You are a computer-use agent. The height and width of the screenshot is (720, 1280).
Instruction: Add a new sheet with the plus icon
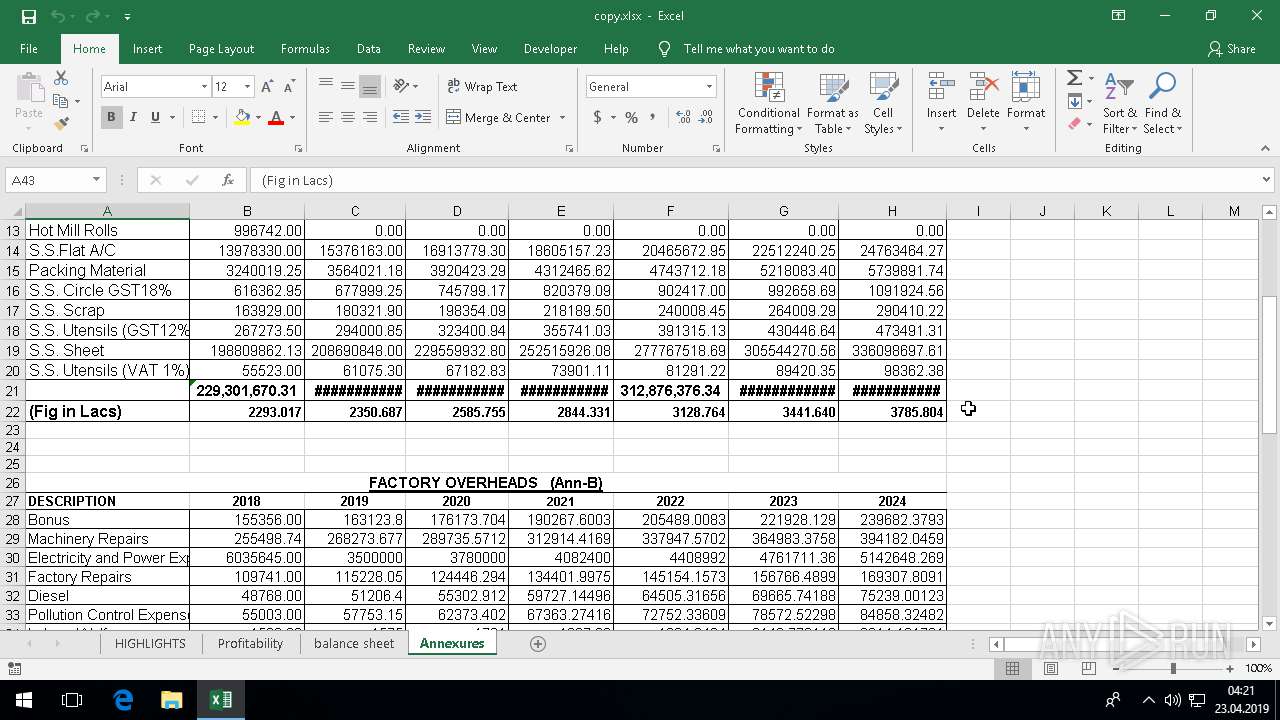point(538,644)
